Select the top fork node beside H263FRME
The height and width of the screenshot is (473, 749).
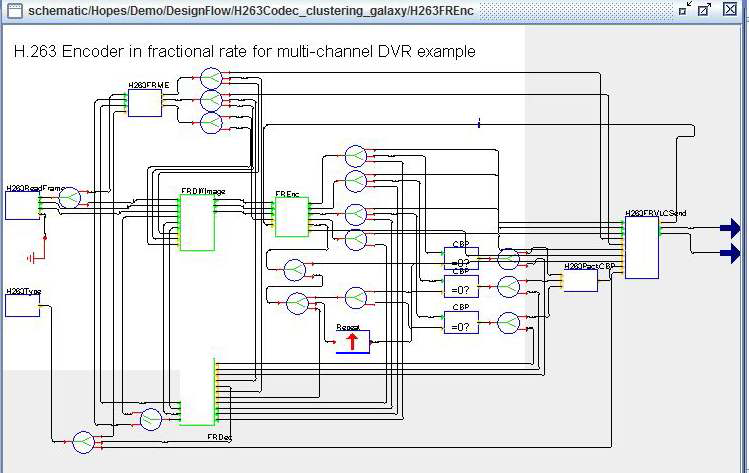pos(211,78)
